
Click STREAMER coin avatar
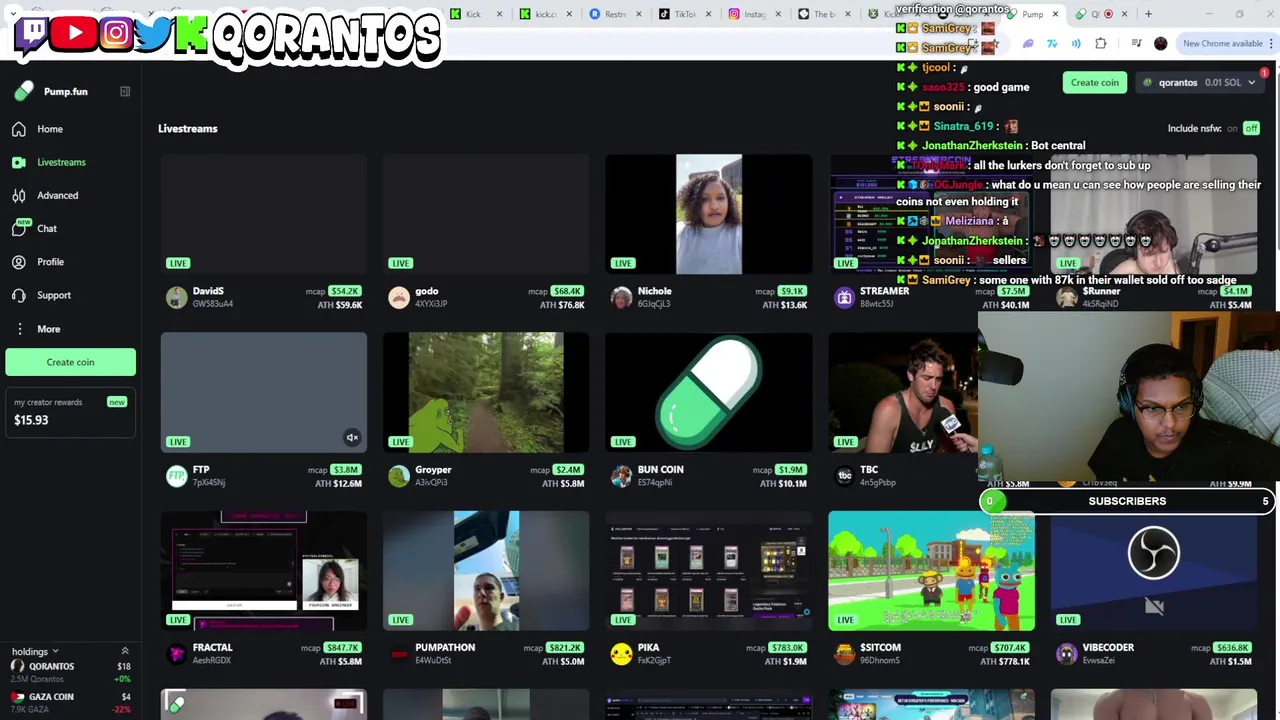pos(844,297)
